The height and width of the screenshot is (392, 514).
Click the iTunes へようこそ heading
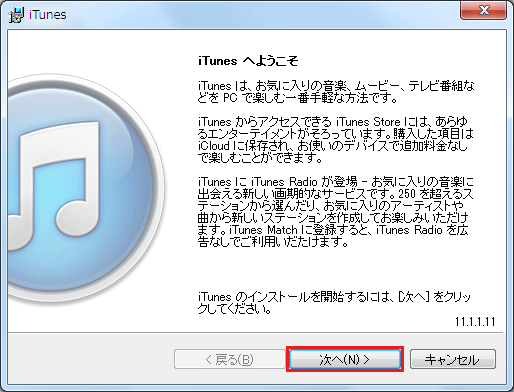(248, 61)
